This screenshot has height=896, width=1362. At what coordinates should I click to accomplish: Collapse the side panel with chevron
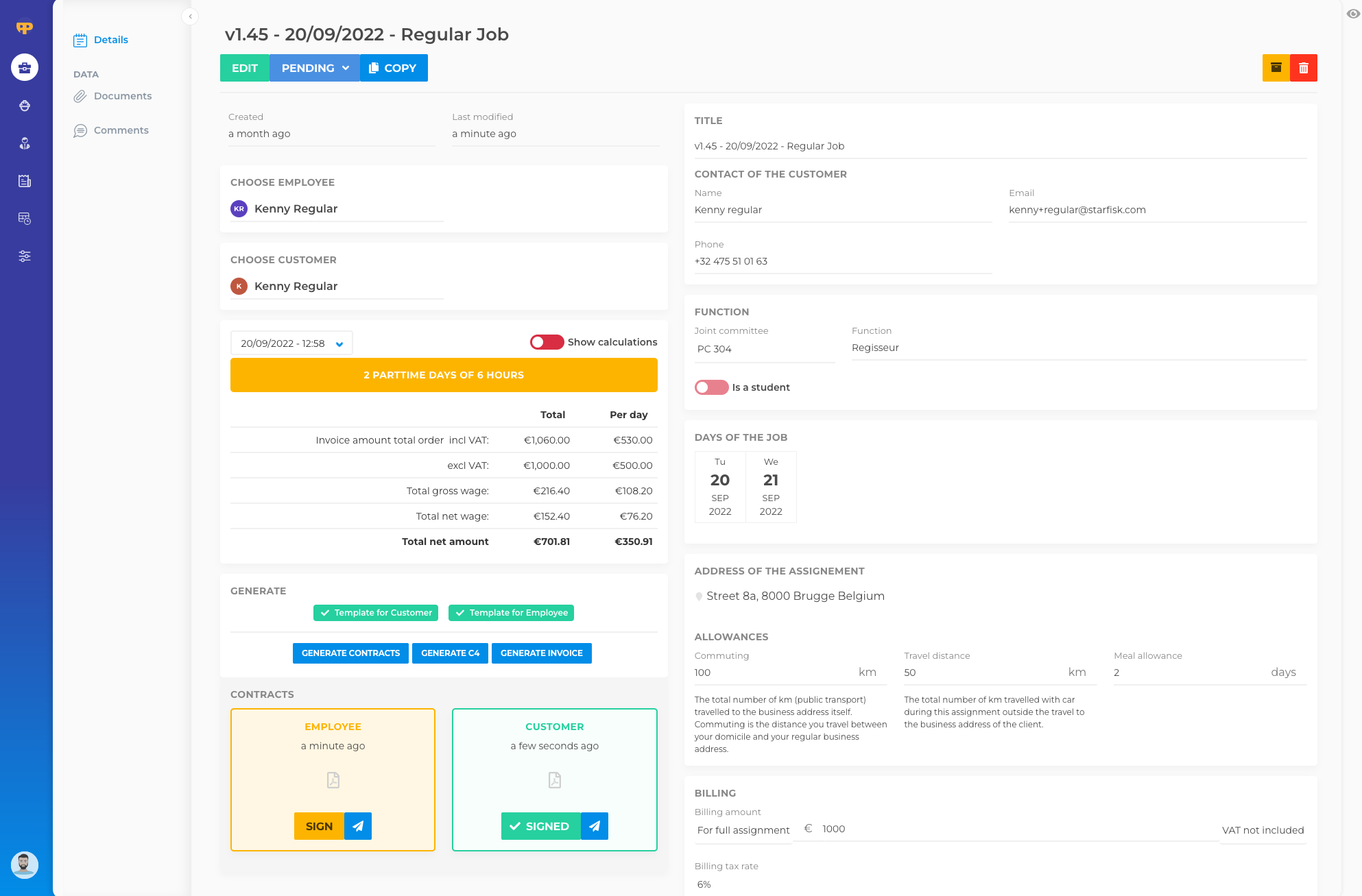[x=190, y=16]
